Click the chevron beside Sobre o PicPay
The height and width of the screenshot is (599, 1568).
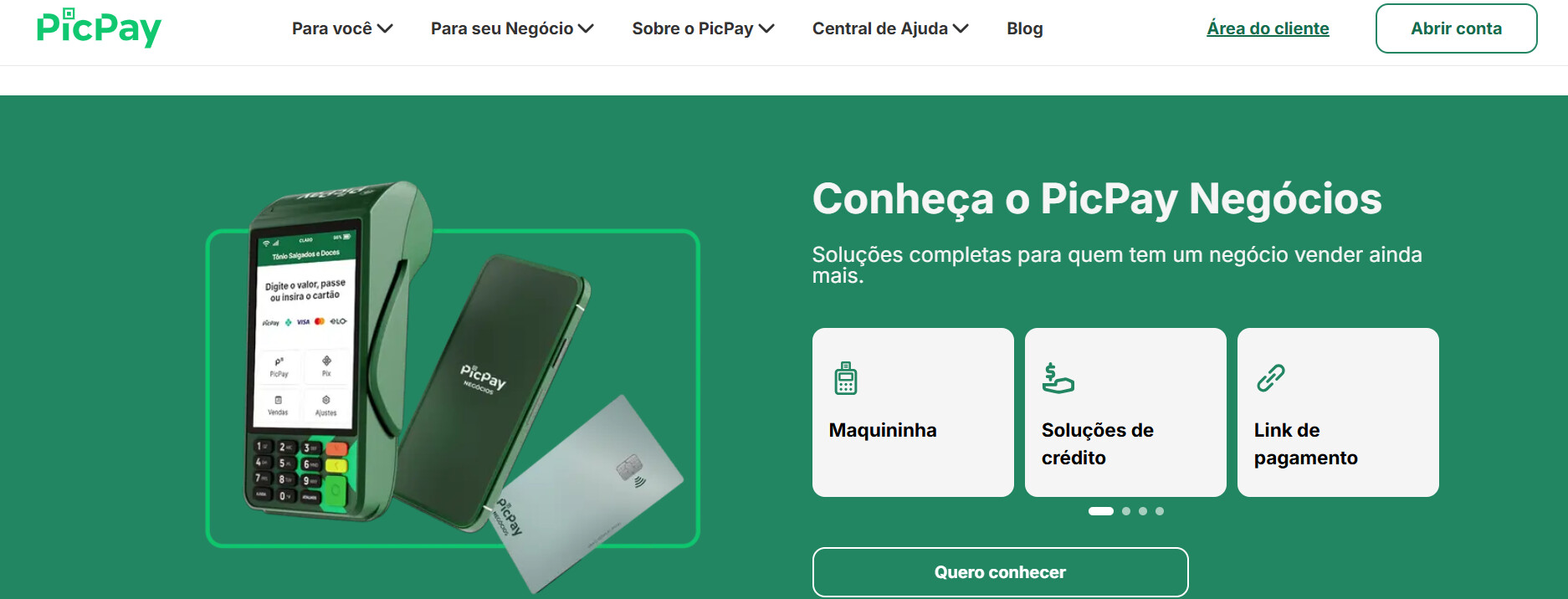766,28
